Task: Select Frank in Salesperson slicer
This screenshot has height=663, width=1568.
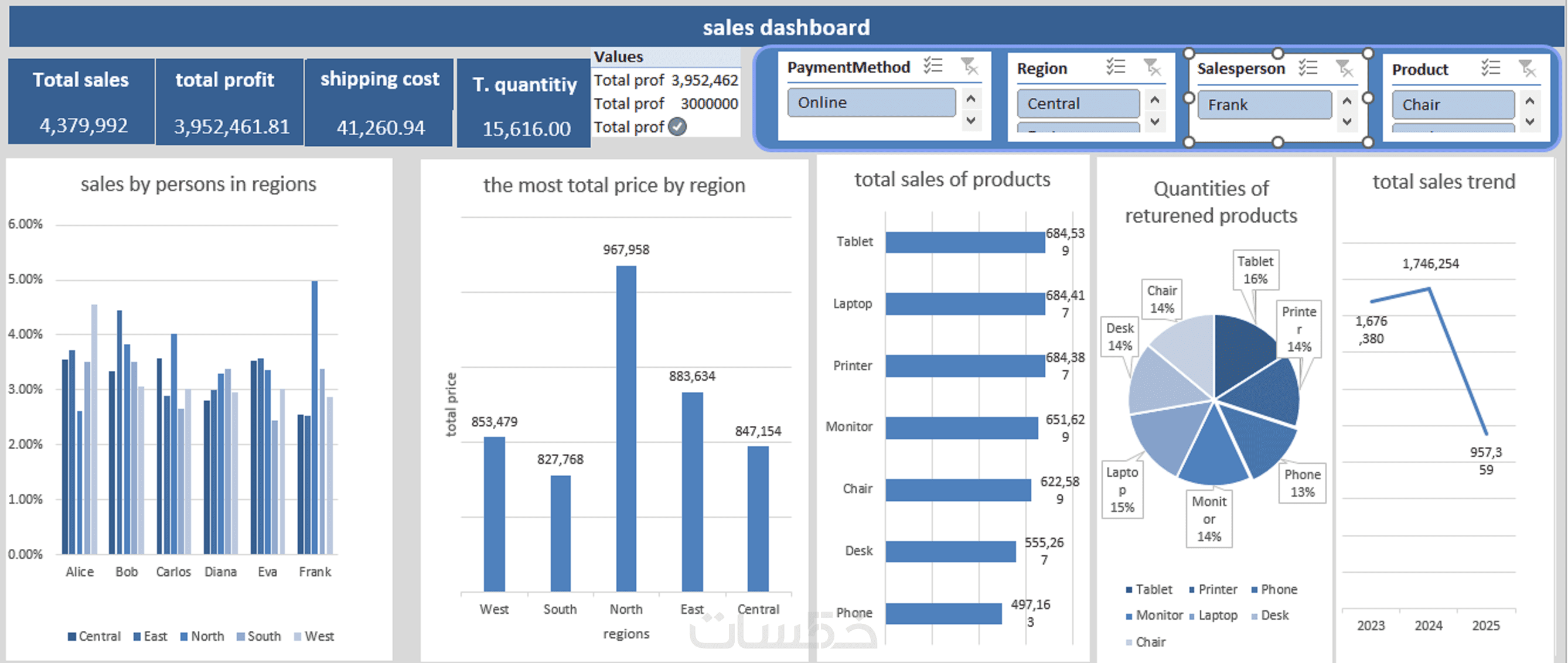Action: (1264, 105)
